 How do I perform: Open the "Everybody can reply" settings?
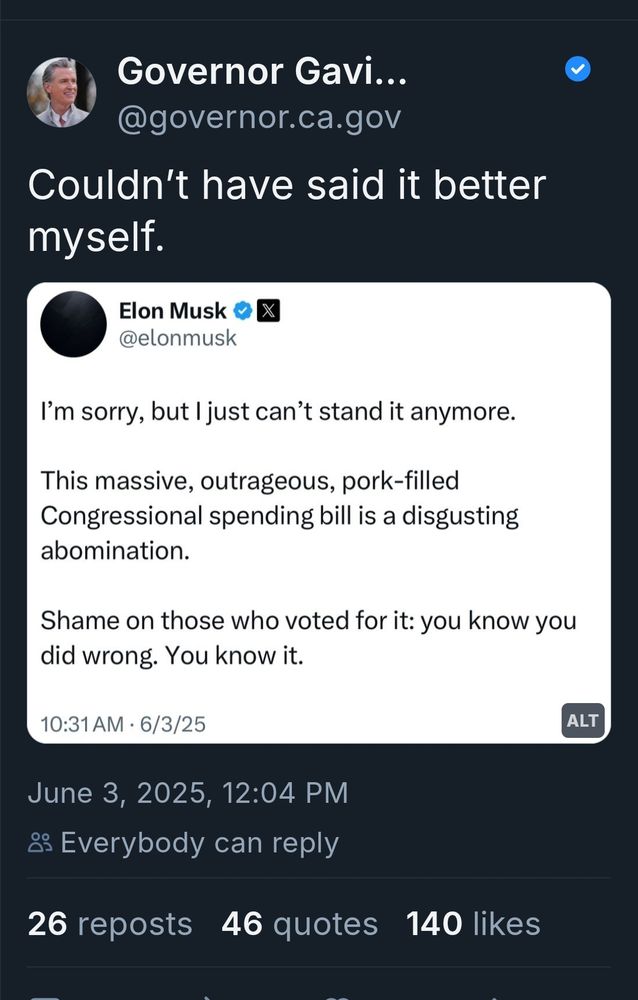coord(183,843)
